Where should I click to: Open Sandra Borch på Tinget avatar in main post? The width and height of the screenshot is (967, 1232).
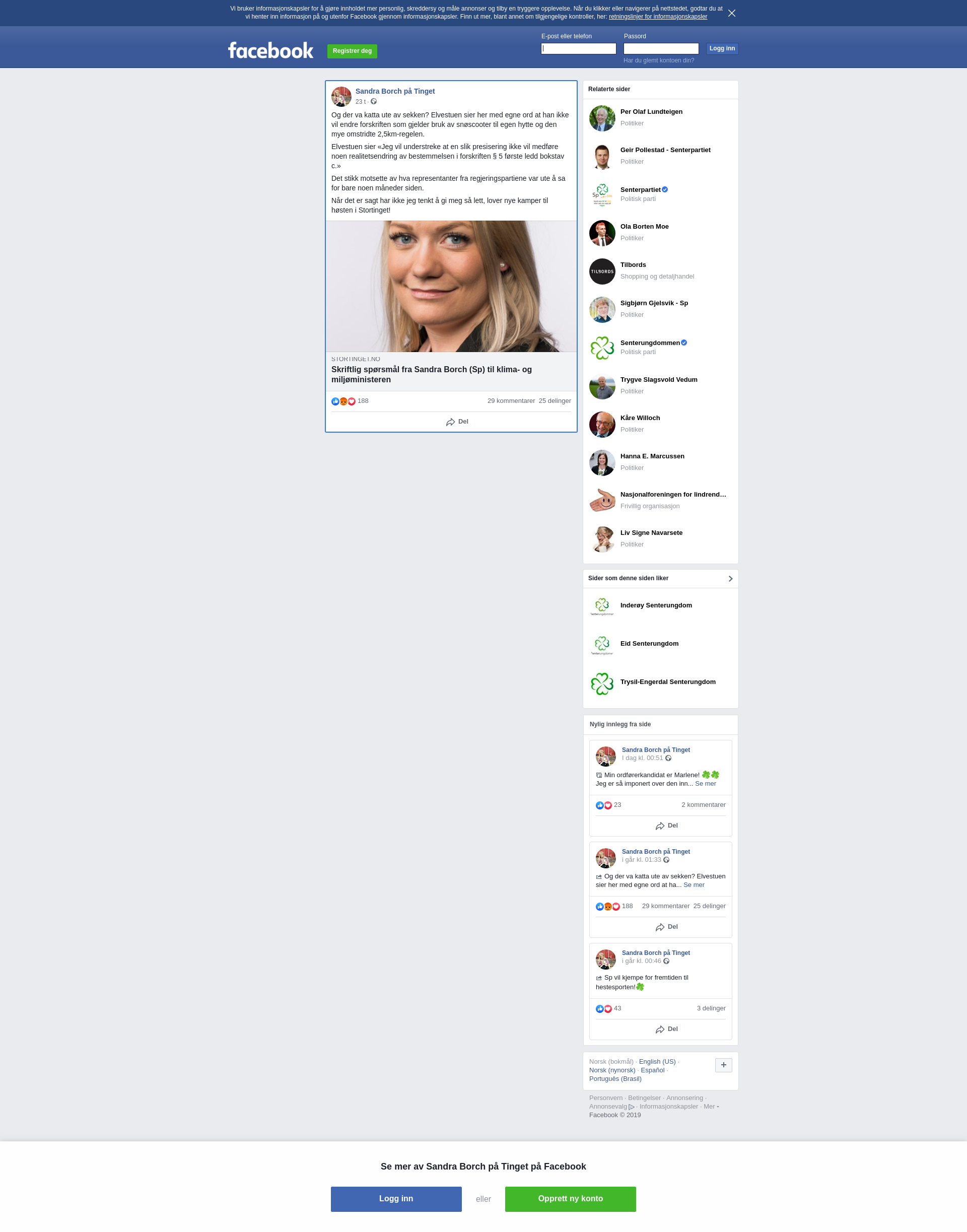click(x=341, y=96)
